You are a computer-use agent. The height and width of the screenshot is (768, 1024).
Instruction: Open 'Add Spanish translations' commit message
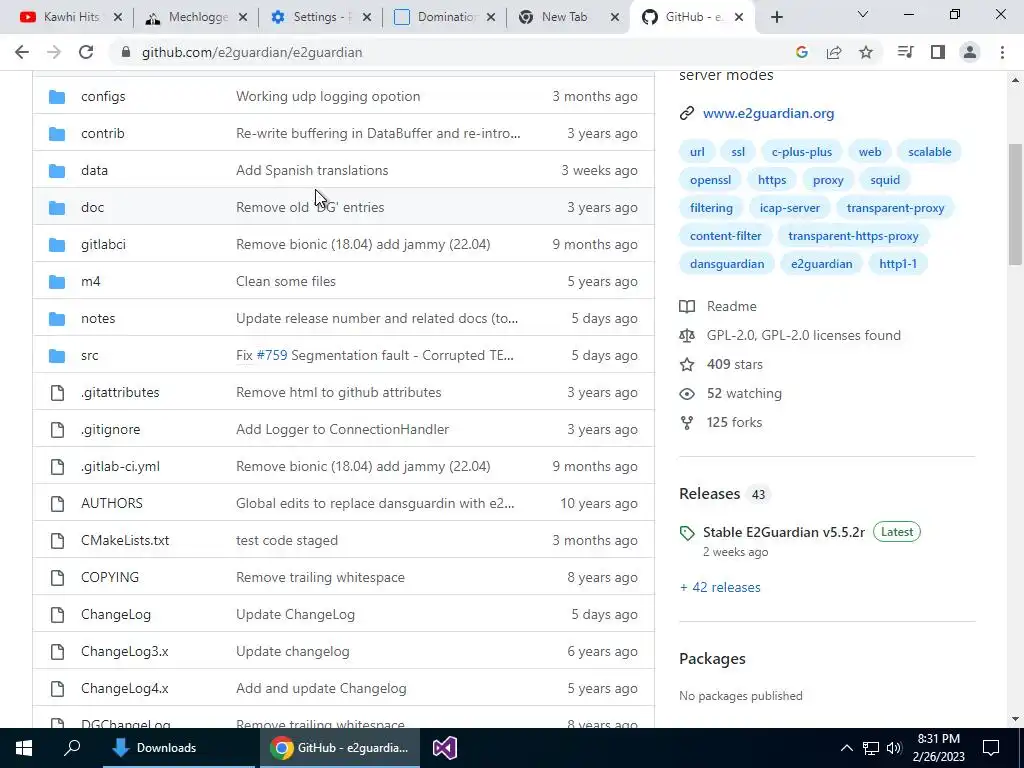(x=312, y=170)
